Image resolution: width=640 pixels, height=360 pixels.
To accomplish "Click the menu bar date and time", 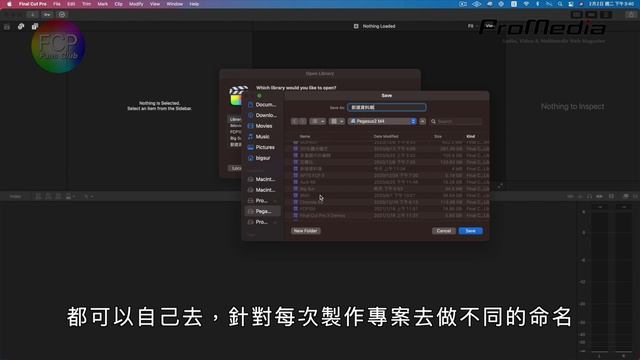I will tap(611, 4).
